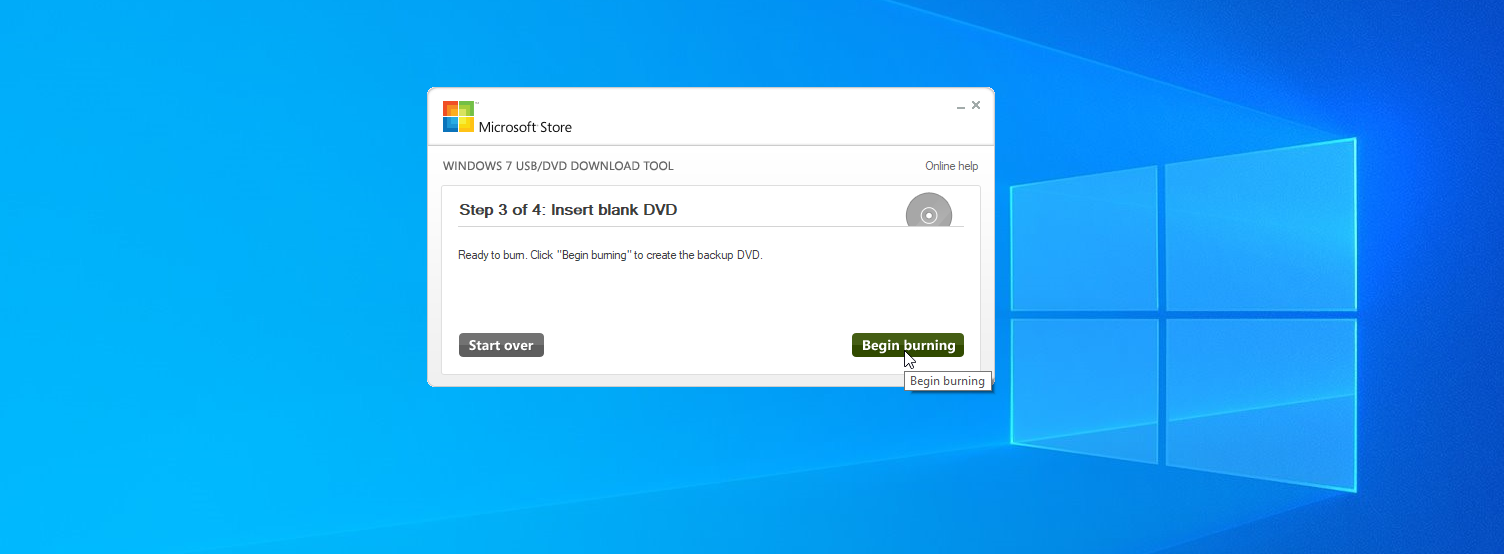Click the 'Ready to burn' instruction text

[610, 255]
